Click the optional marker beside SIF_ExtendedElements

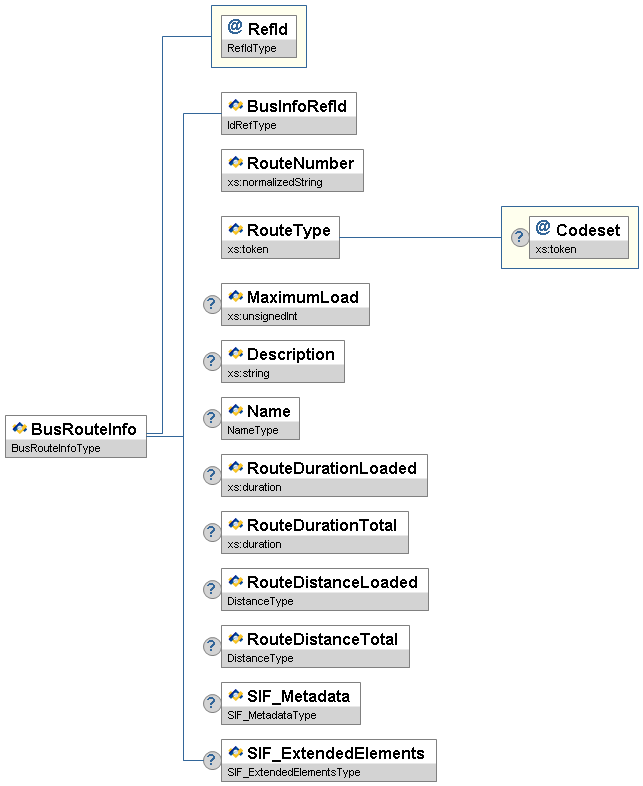point(212,761)
